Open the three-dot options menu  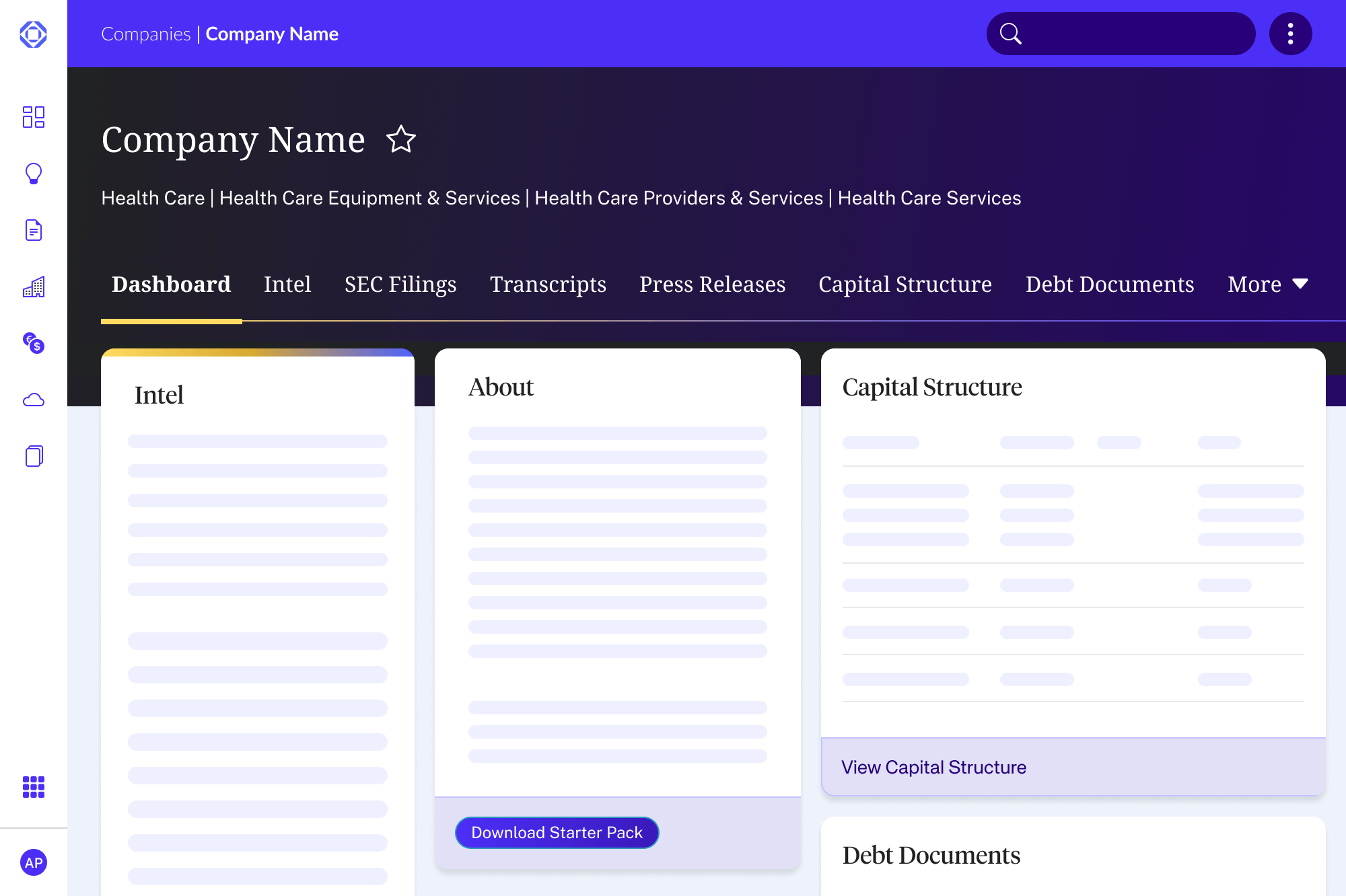tap(1290, 34)
